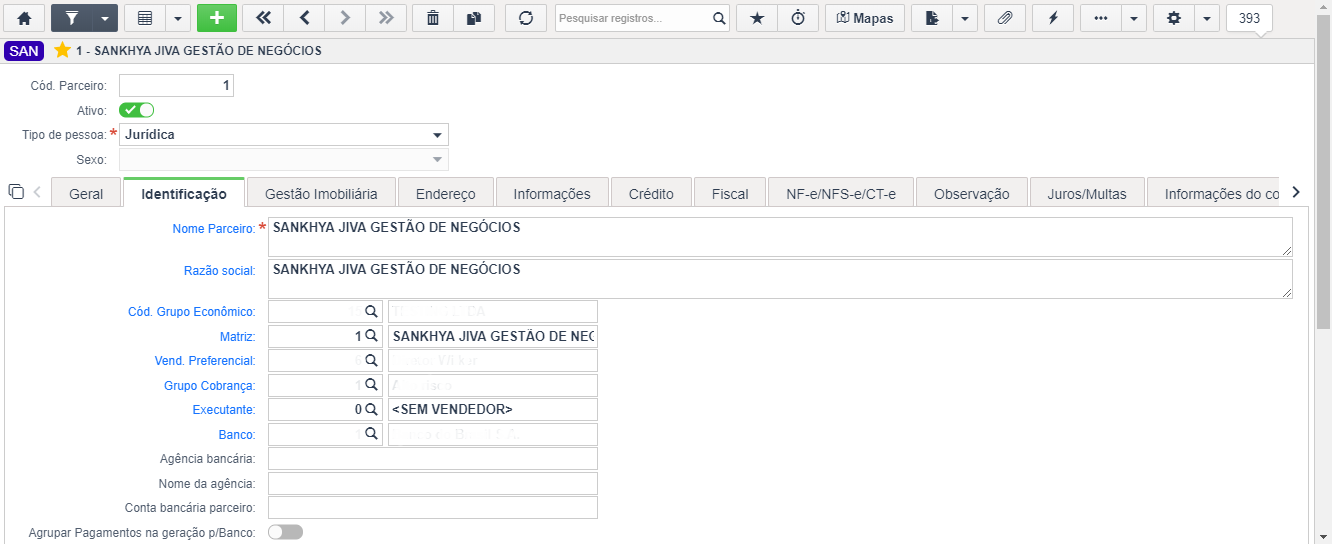Click the SAN badge label
Viewport: 1332px width, 544px height.
coord(24,50)
